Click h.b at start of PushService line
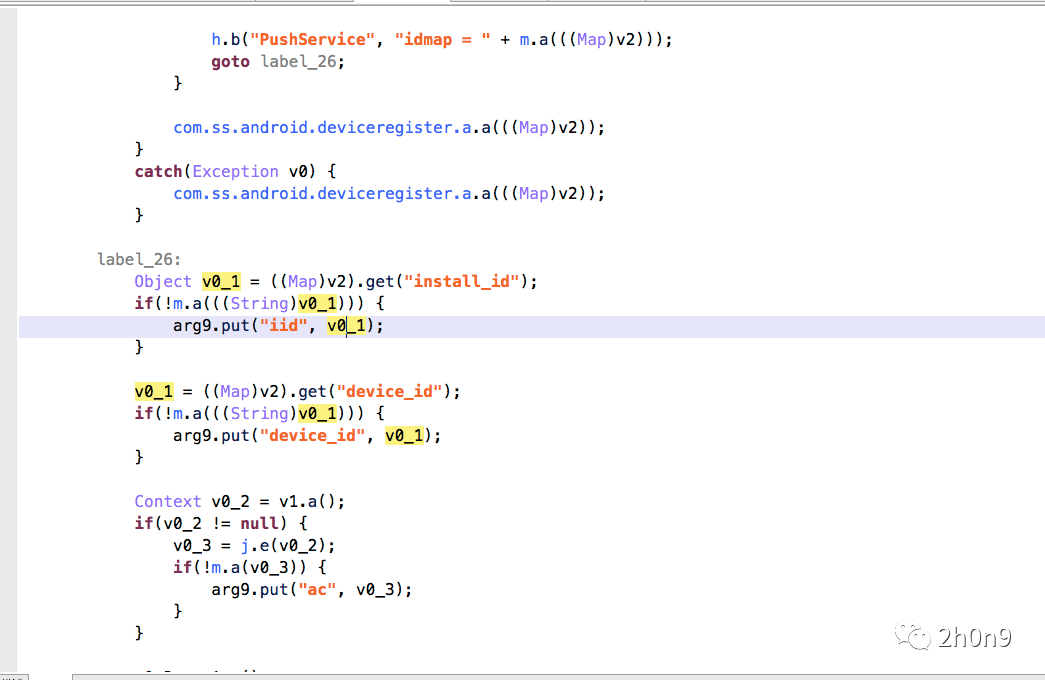Image resolution: width=1045 pixels, height=680 pixels. (225, 39)
